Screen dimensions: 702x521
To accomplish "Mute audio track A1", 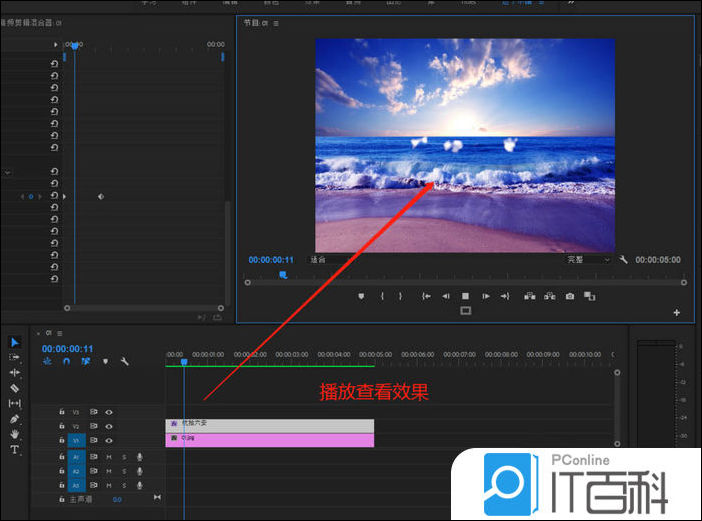I will click(109, 457).
